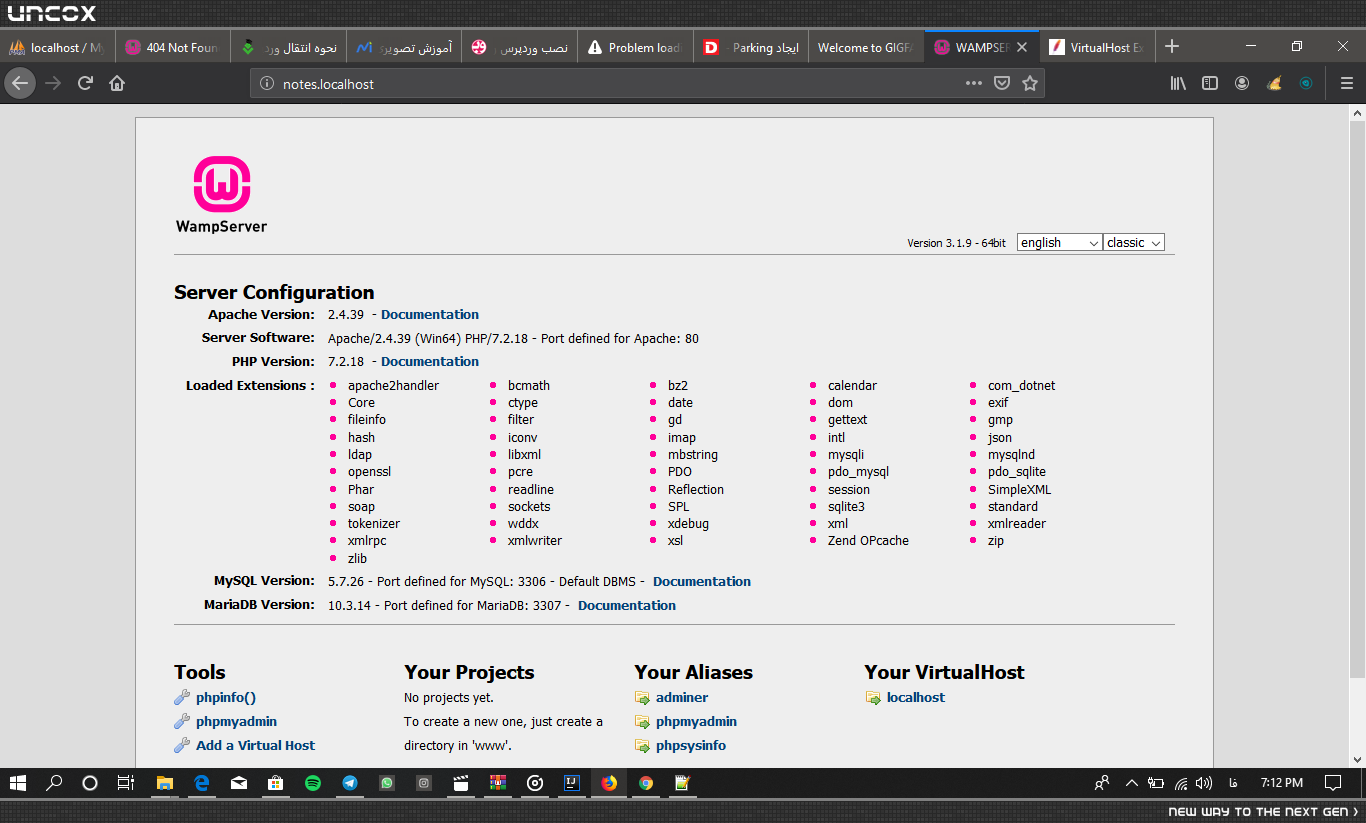
Task: Open Wi-Fi network settings in tray
Action: [1181, 783]
